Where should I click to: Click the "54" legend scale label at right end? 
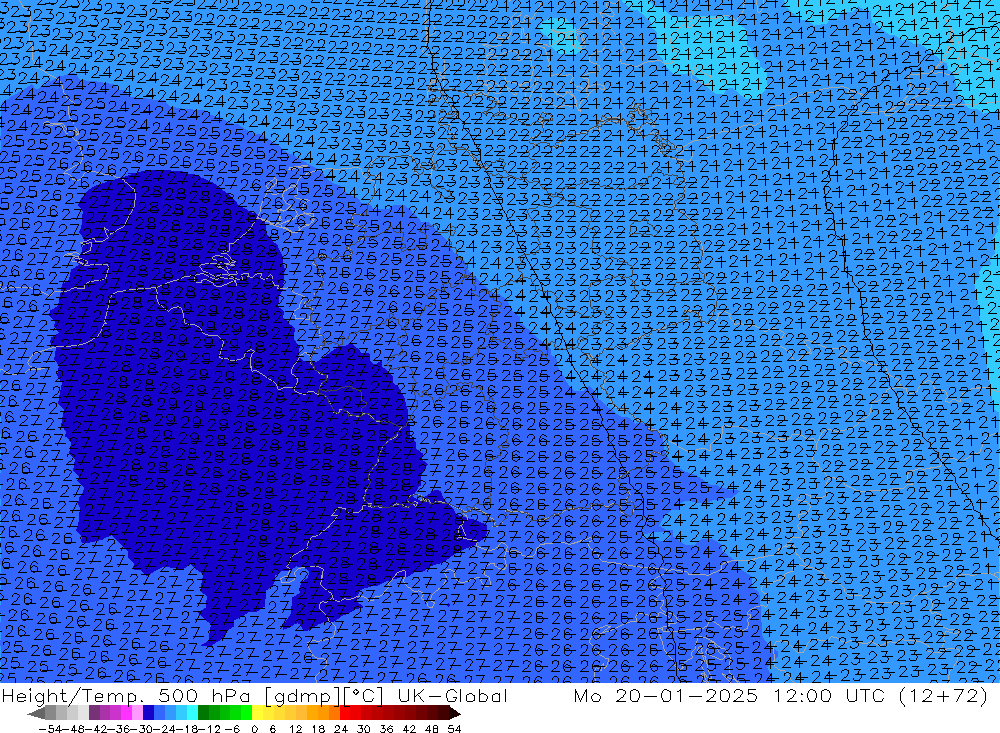pyautogui.click(x=454, y=729)
